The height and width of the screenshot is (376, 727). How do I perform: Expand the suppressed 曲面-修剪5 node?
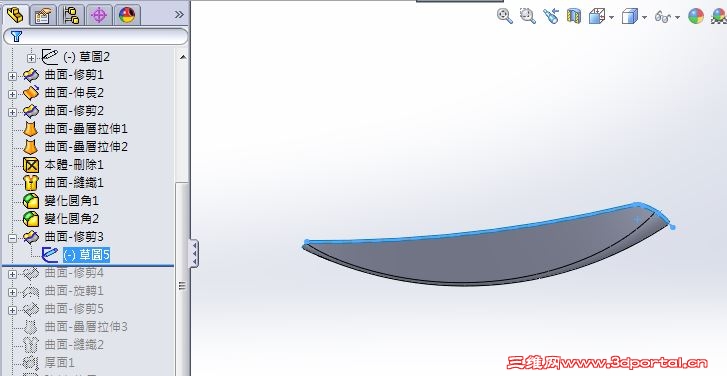[x=13, y=311]
